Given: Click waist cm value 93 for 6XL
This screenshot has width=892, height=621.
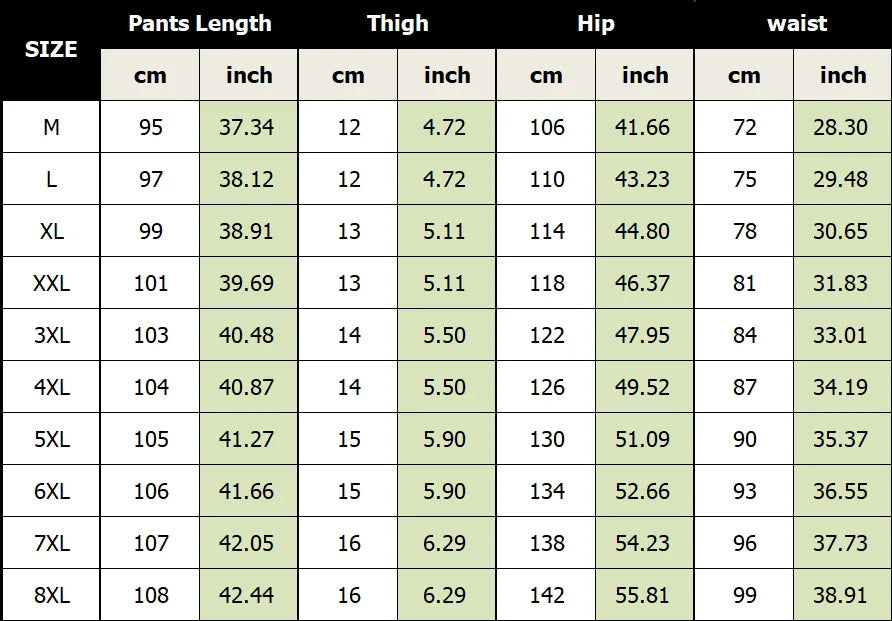Looking at the screenshot, I should pos(745,491).
